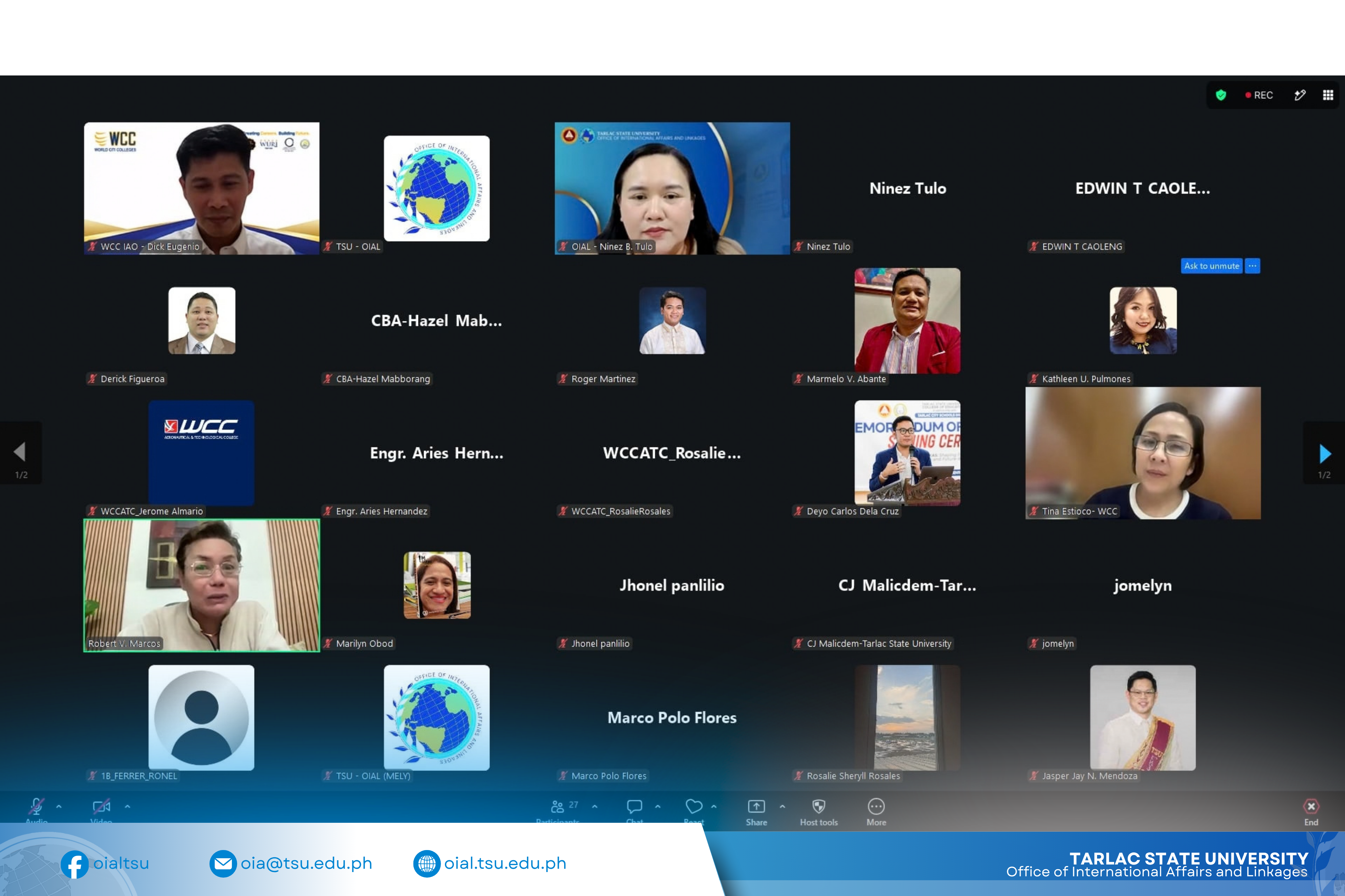Select Roger Martinez's profile picture

pos(672,321)
